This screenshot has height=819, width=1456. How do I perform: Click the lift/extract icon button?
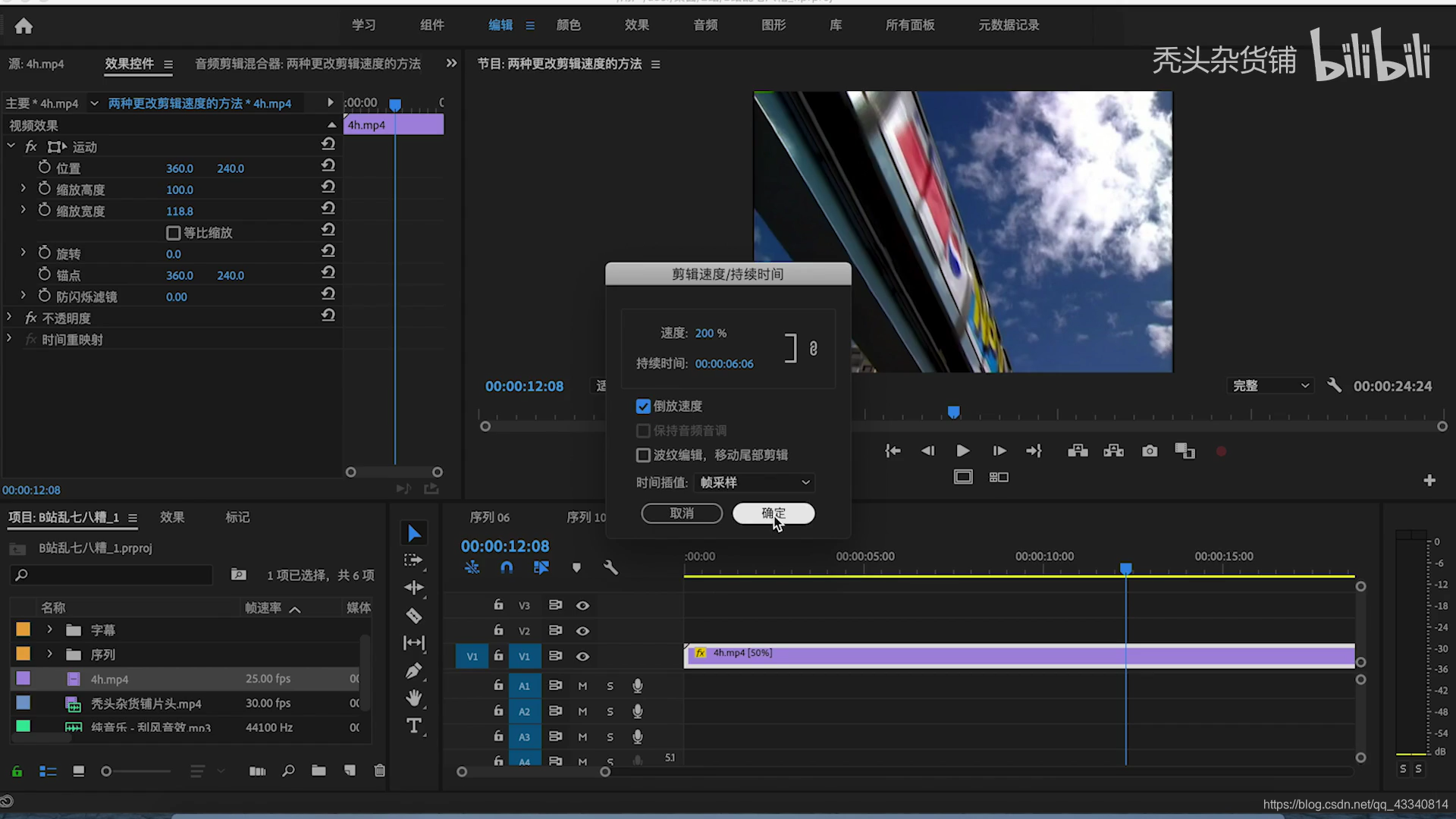pos(1078,451)
